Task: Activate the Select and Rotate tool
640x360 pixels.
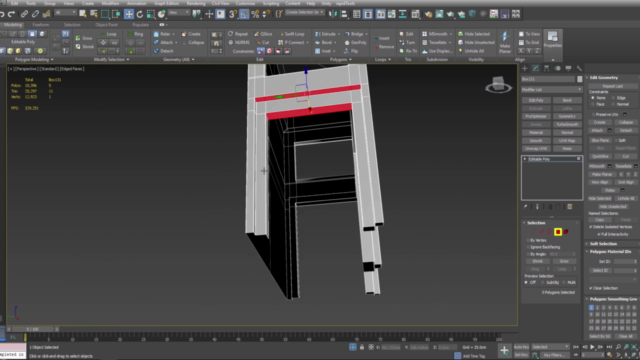Action: coord(140,14)
